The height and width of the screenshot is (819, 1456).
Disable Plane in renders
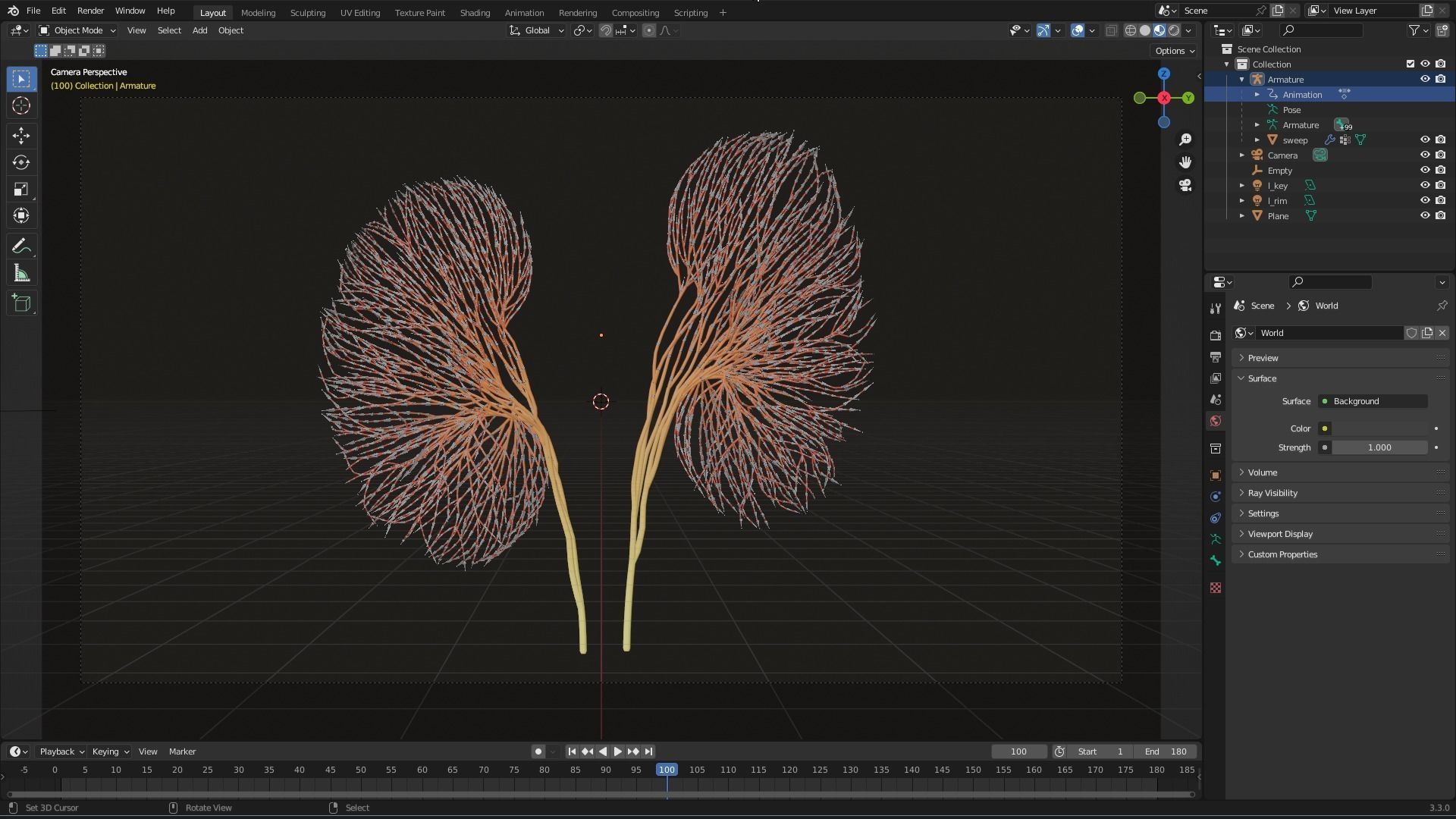(1441, 215)
